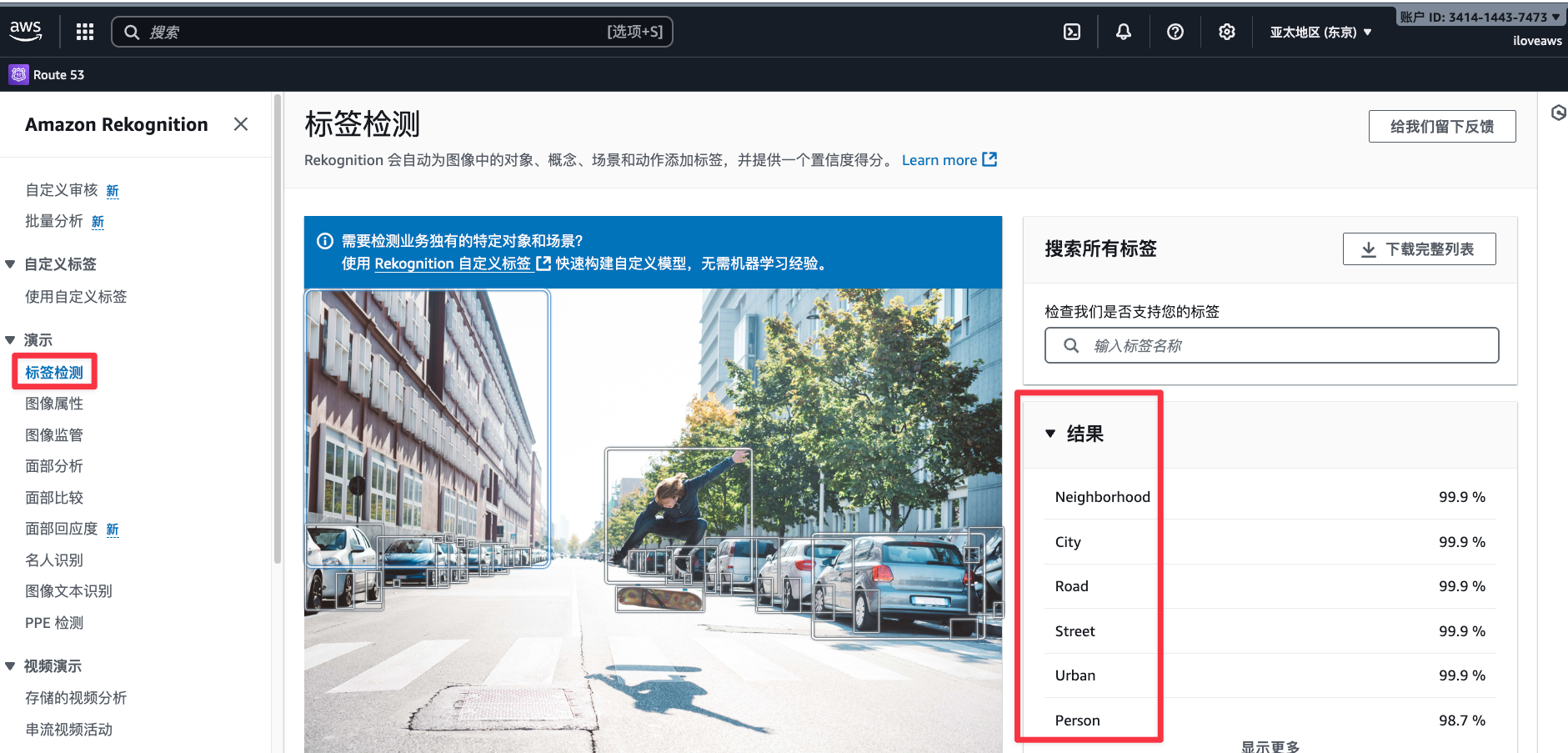Click the 下载完整列表 download button
The width and height of the screenshot is (1568, 753).
pos(1419,249)
